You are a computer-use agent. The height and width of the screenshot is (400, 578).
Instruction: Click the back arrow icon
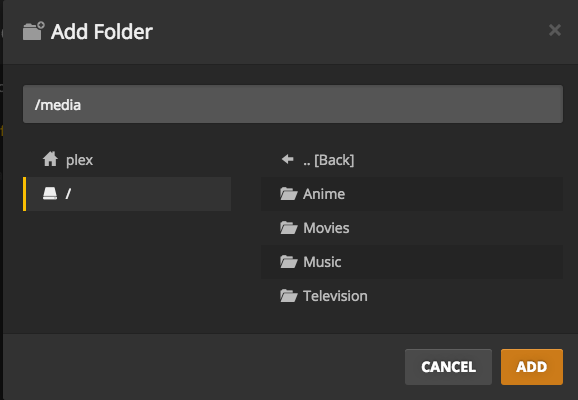click(x=288, y=159)
